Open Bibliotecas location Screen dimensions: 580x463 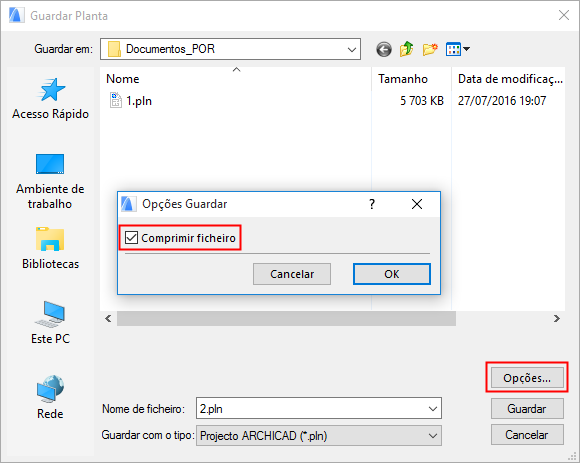(50, 248)
